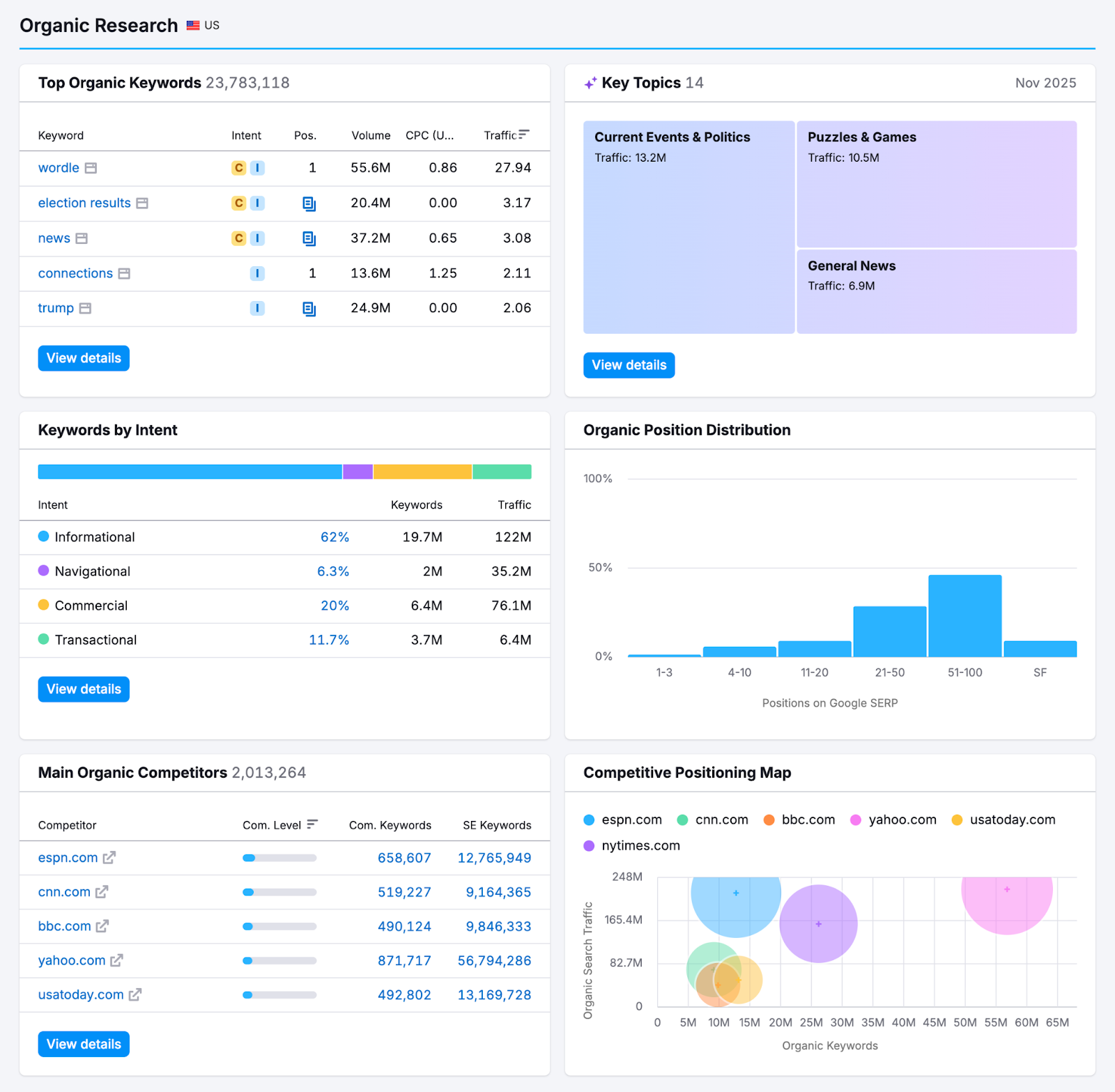Click the AI sparkle icon beside Key Topics
The height and width of the screenshot is (1092, 1115).
(590, 83)
